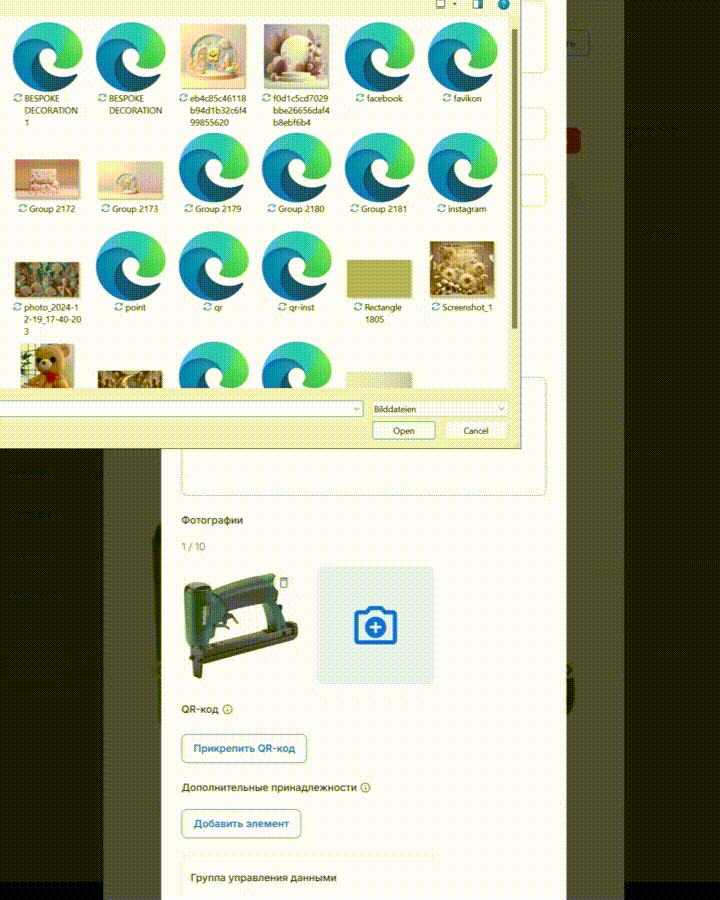Select the photo_2024-12-19 image thumbnail
Screen dimensions: 720x900
coord(47,280)
